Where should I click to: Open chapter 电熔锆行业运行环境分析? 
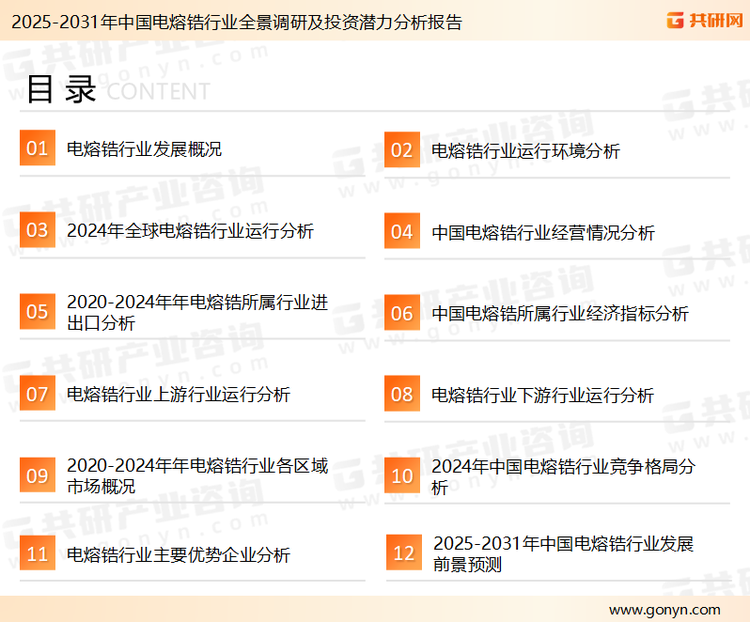(525, 151)
